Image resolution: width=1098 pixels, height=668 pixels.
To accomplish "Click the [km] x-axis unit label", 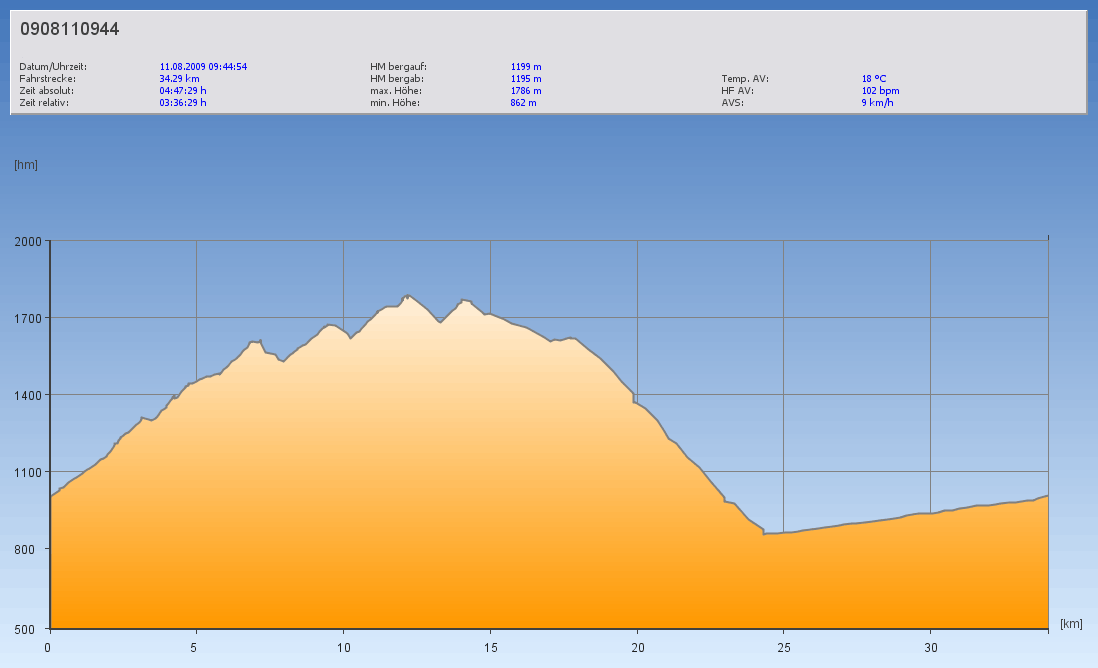I will coord(1071,624).
